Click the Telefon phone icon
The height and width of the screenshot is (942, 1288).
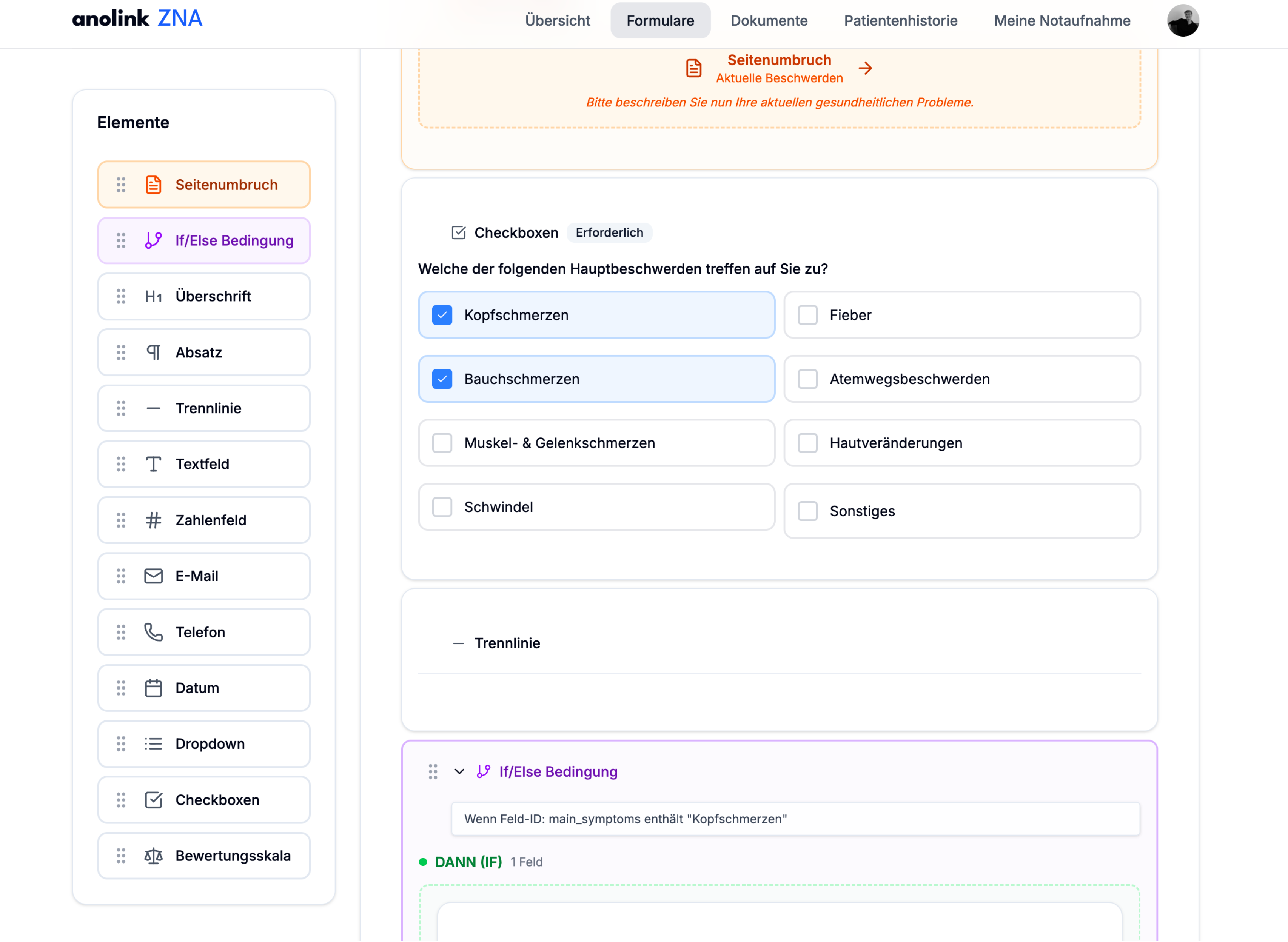coord(153,632)
